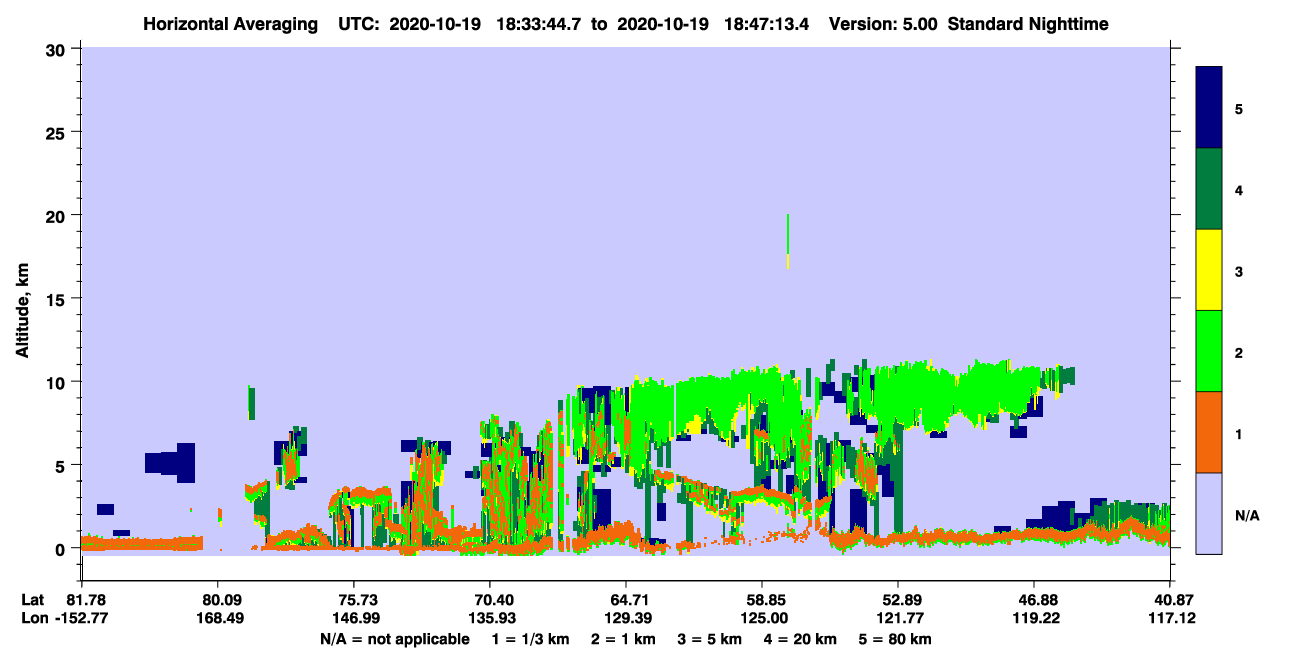Click the '4 = 20 km' legend entry
The image size is (1300, 667).
tap(803, 639)
